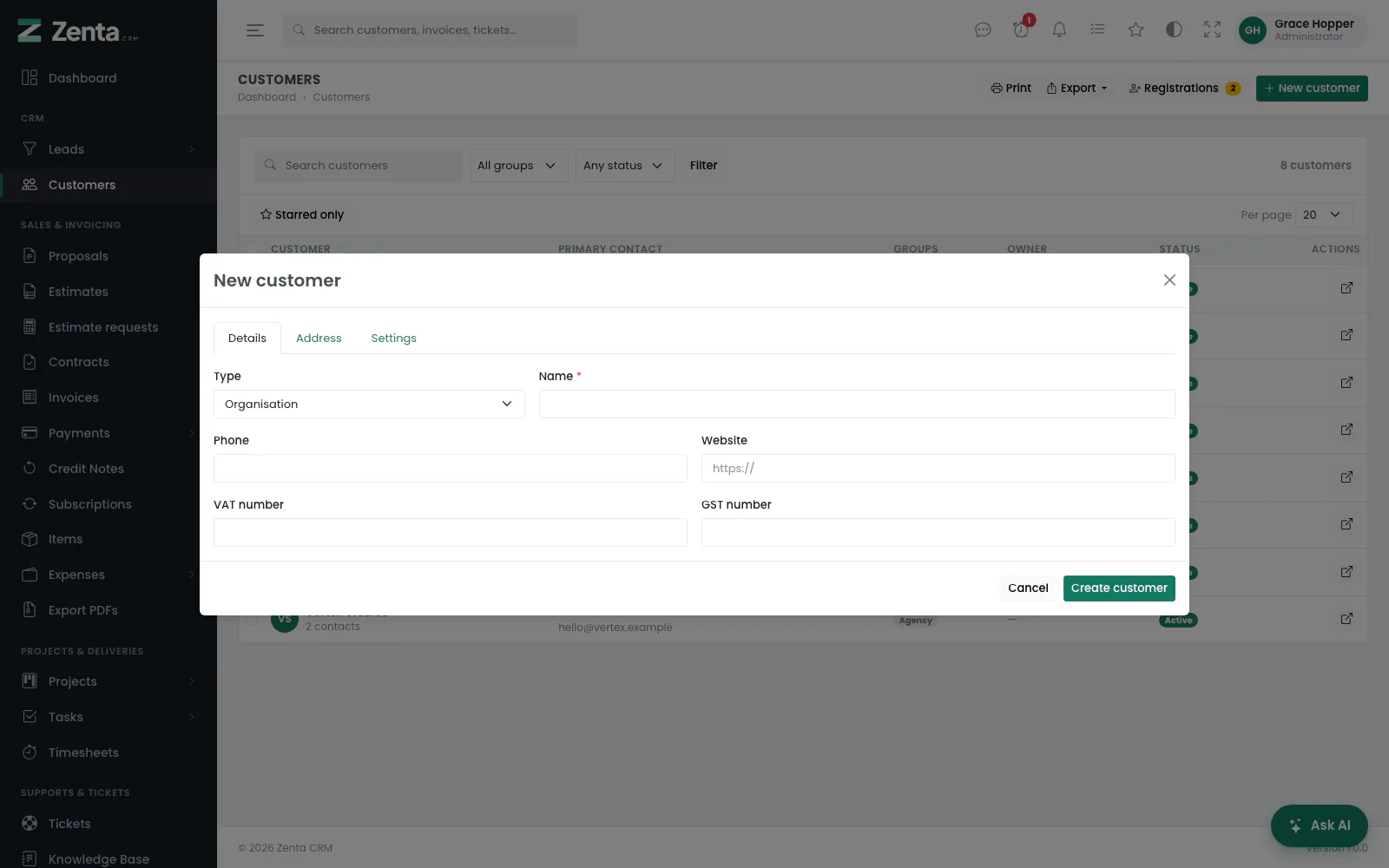1389x868 pixels.
Task: Switch to the Settings tab
Action: click(393, 339)
